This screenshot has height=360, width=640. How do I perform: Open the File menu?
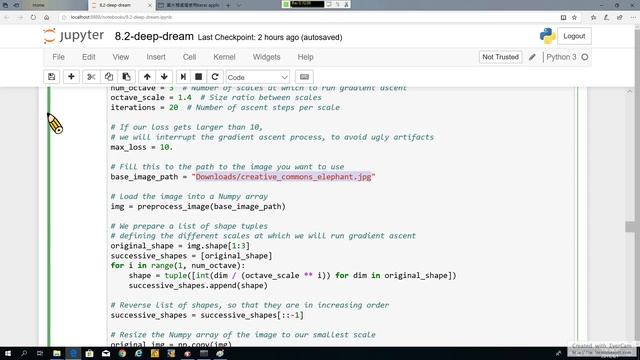pos(58,57)
